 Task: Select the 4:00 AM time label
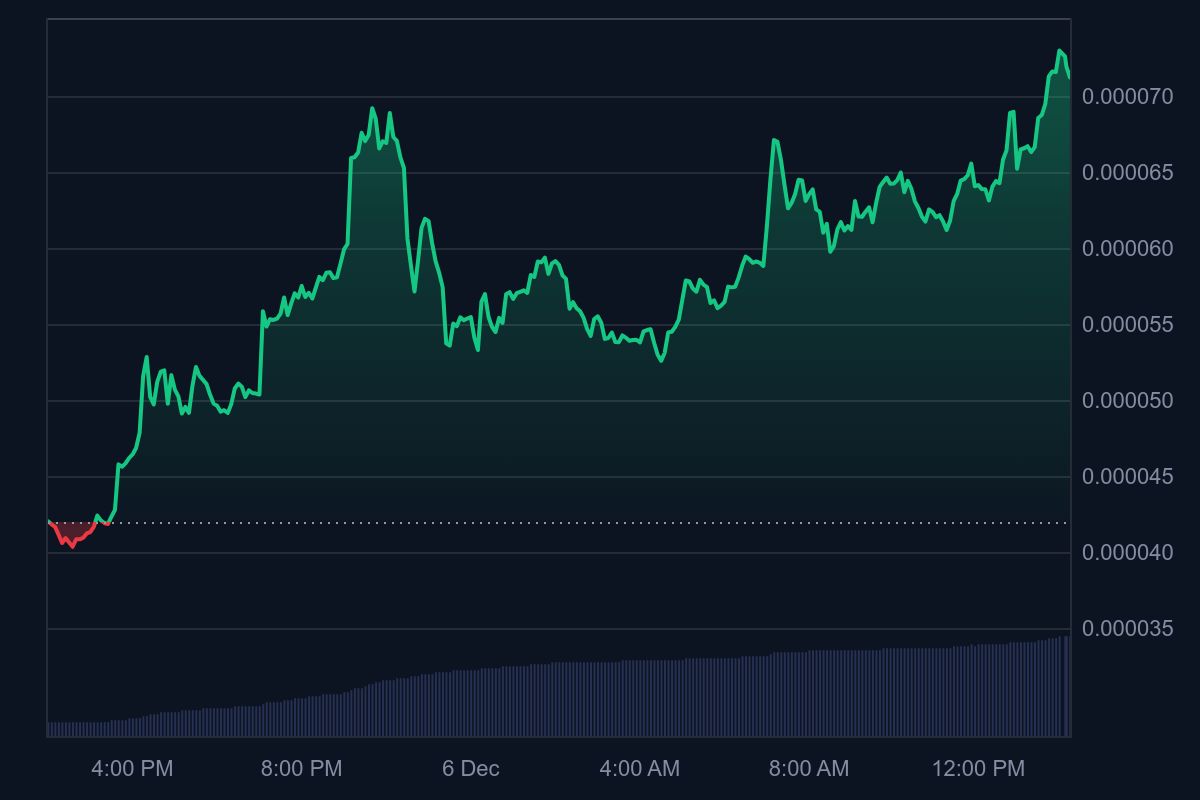640,770
